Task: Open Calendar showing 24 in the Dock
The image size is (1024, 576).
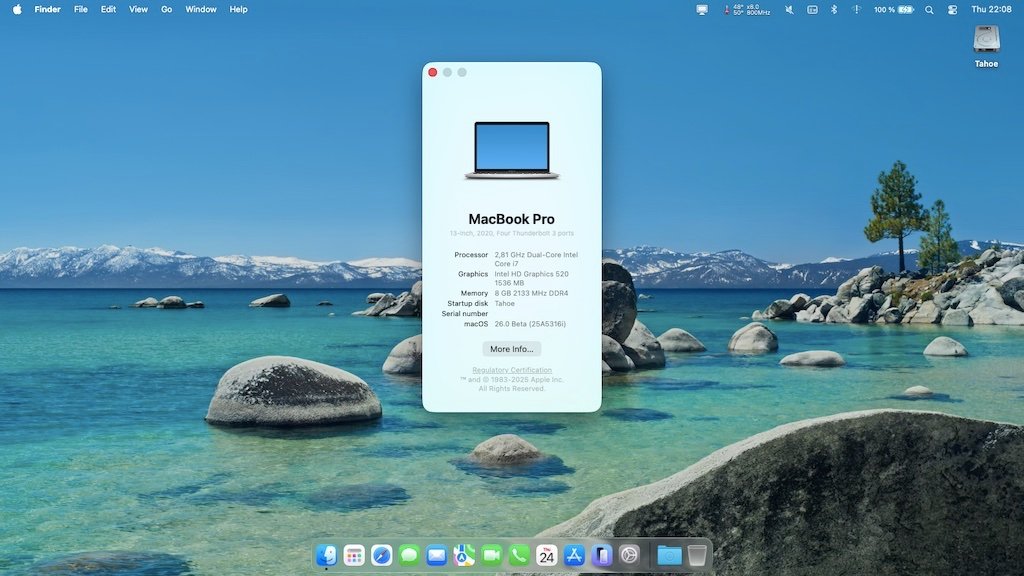Action: point(547,555)
